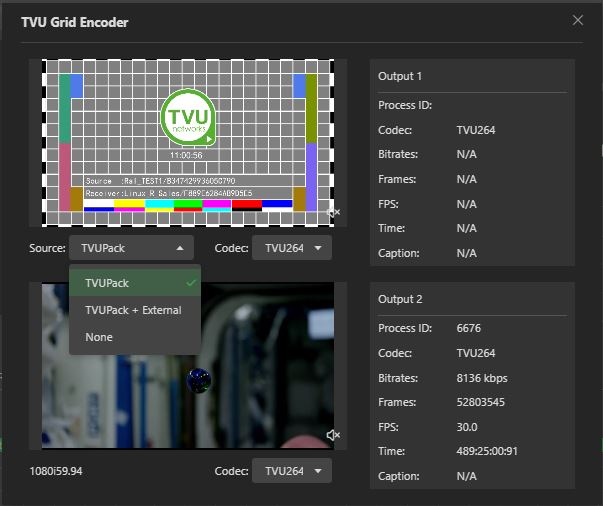This screenshot has width=603, height=506.
Task: Open the Codec dropdown under test pattern preview
Action: tap(292, 248)
